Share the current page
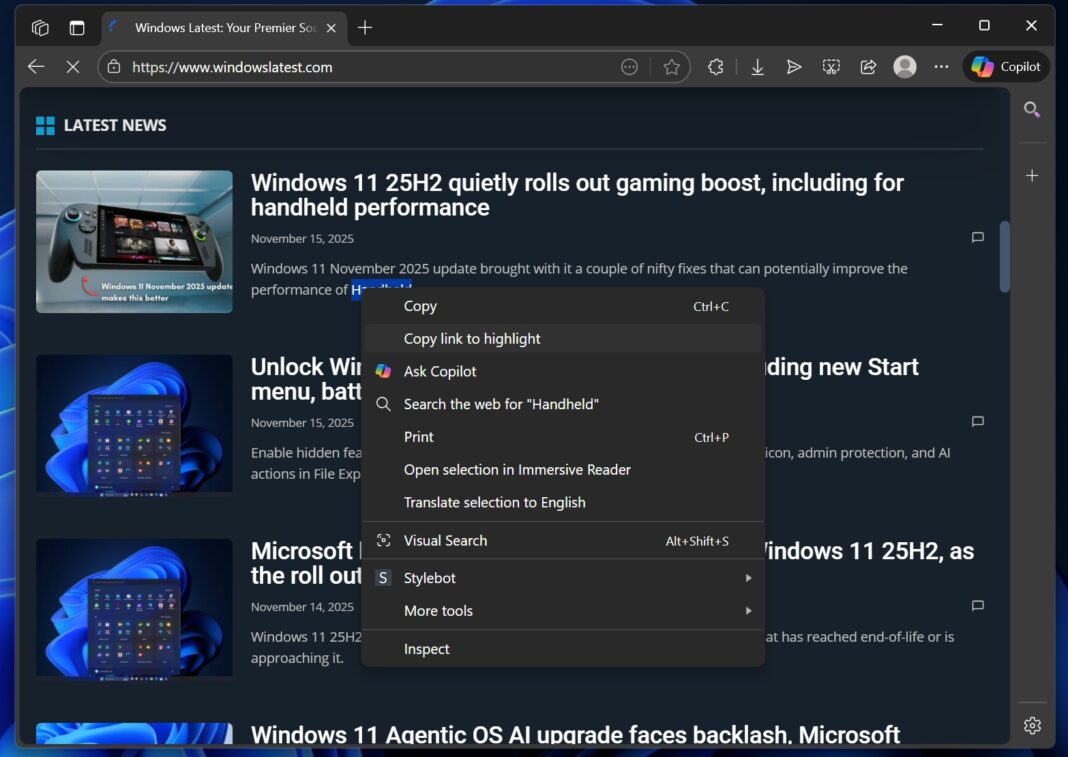The image size is (1068, 757). tap(868, 66)
